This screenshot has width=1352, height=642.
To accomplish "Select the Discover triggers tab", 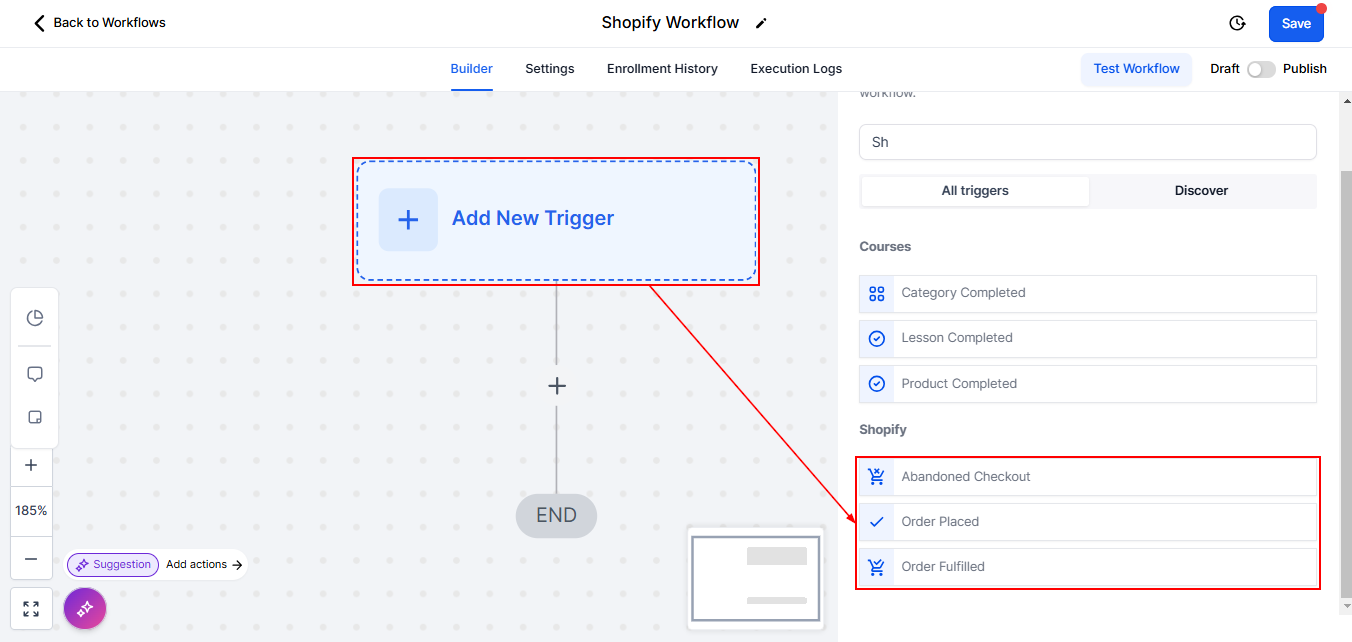I will click(x=1201, y=191).
